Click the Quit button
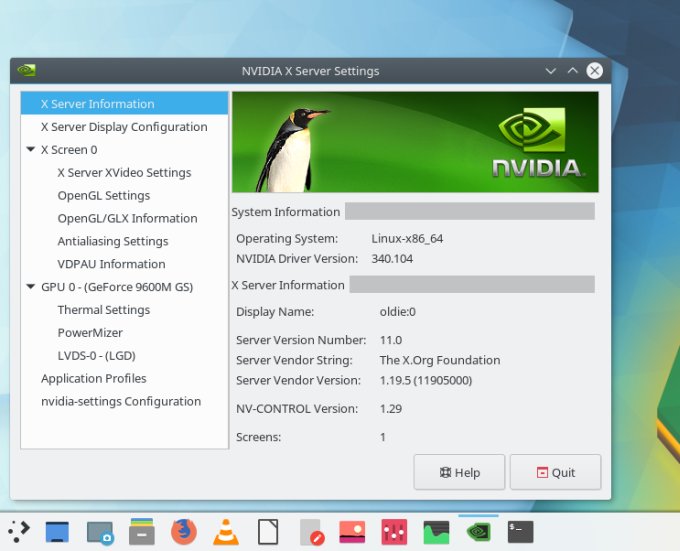Screen dimensions: 680x551 coord(556,472)
